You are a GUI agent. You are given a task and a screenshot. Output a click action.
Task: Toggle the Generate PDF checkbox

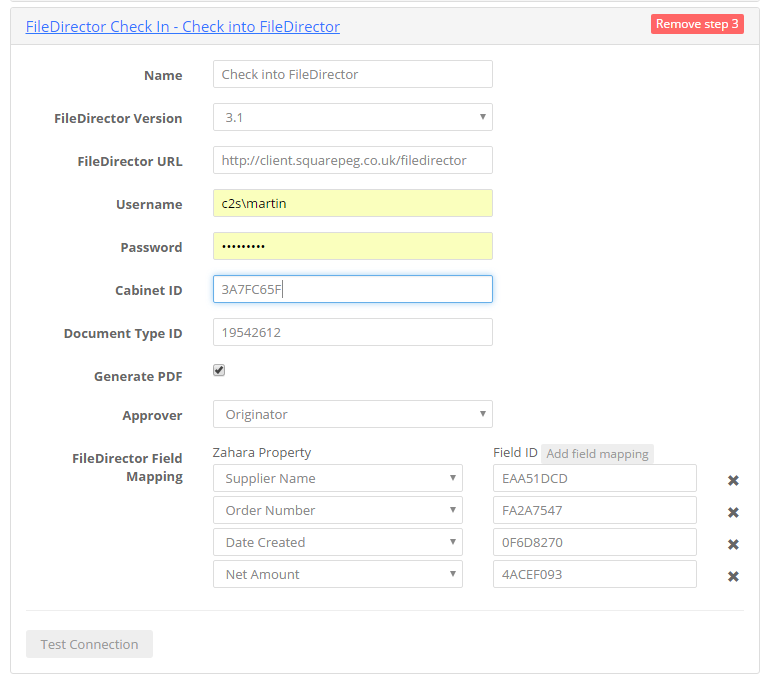[x=219, y=370]
